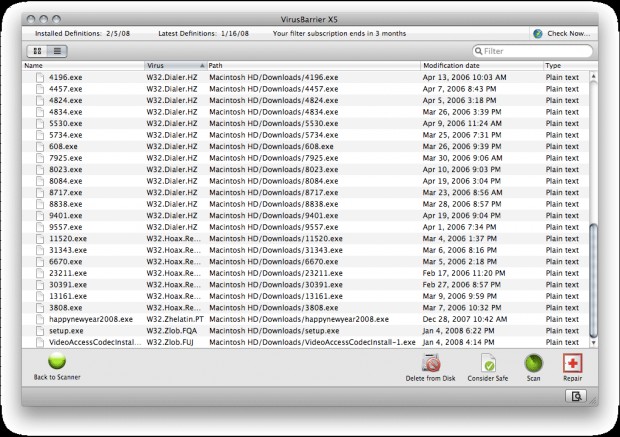The image size is (620, 437).
Task: Select the 8084.exe file name
Action: (66, 181)
